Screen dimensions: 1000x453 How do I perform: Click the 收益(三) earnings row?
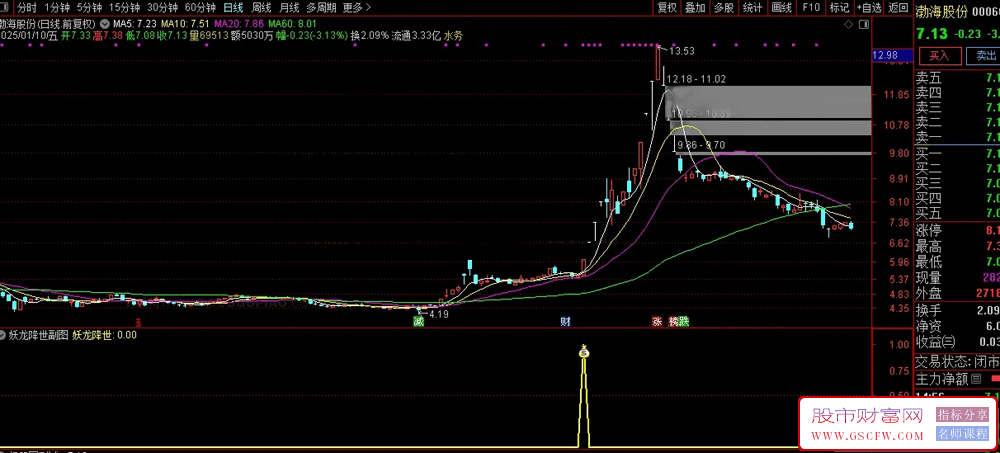957,342
